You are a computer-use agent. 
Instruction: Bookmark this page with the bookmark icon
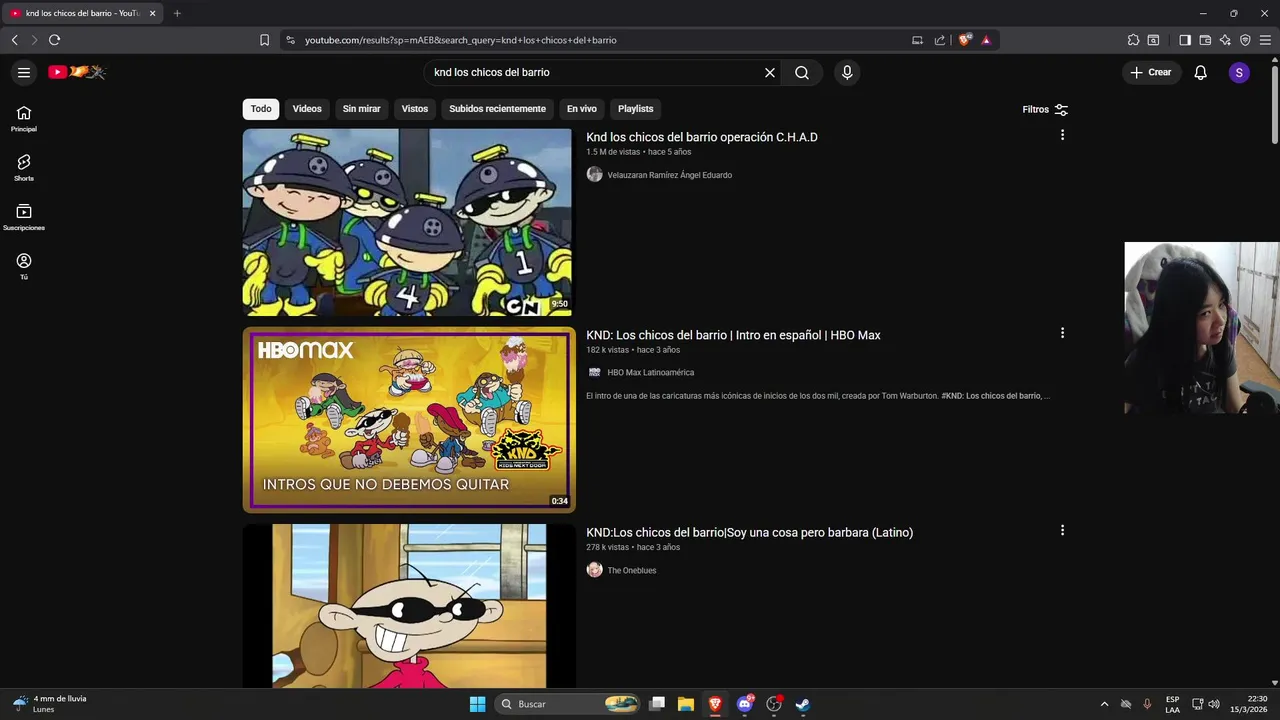coord(264,40)
